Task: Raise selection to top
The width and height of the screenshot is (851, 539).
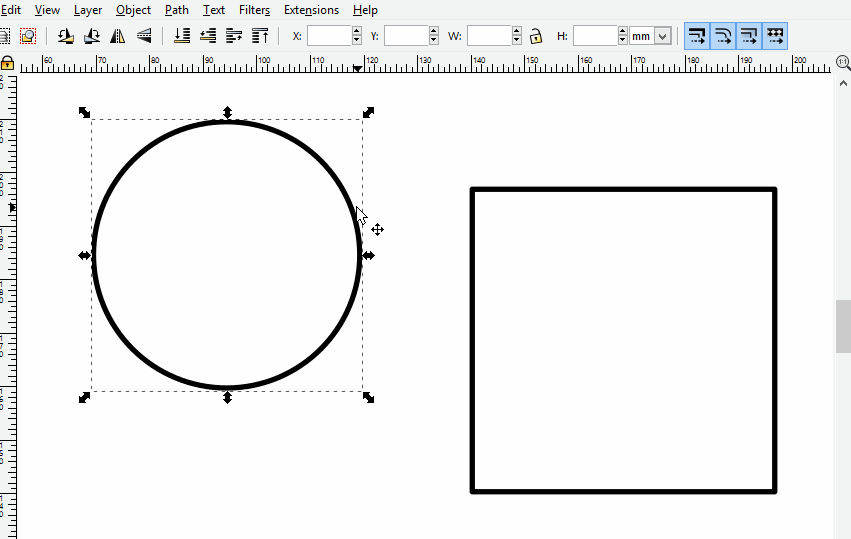Action: pyautogui.click(x=260, y=36)
